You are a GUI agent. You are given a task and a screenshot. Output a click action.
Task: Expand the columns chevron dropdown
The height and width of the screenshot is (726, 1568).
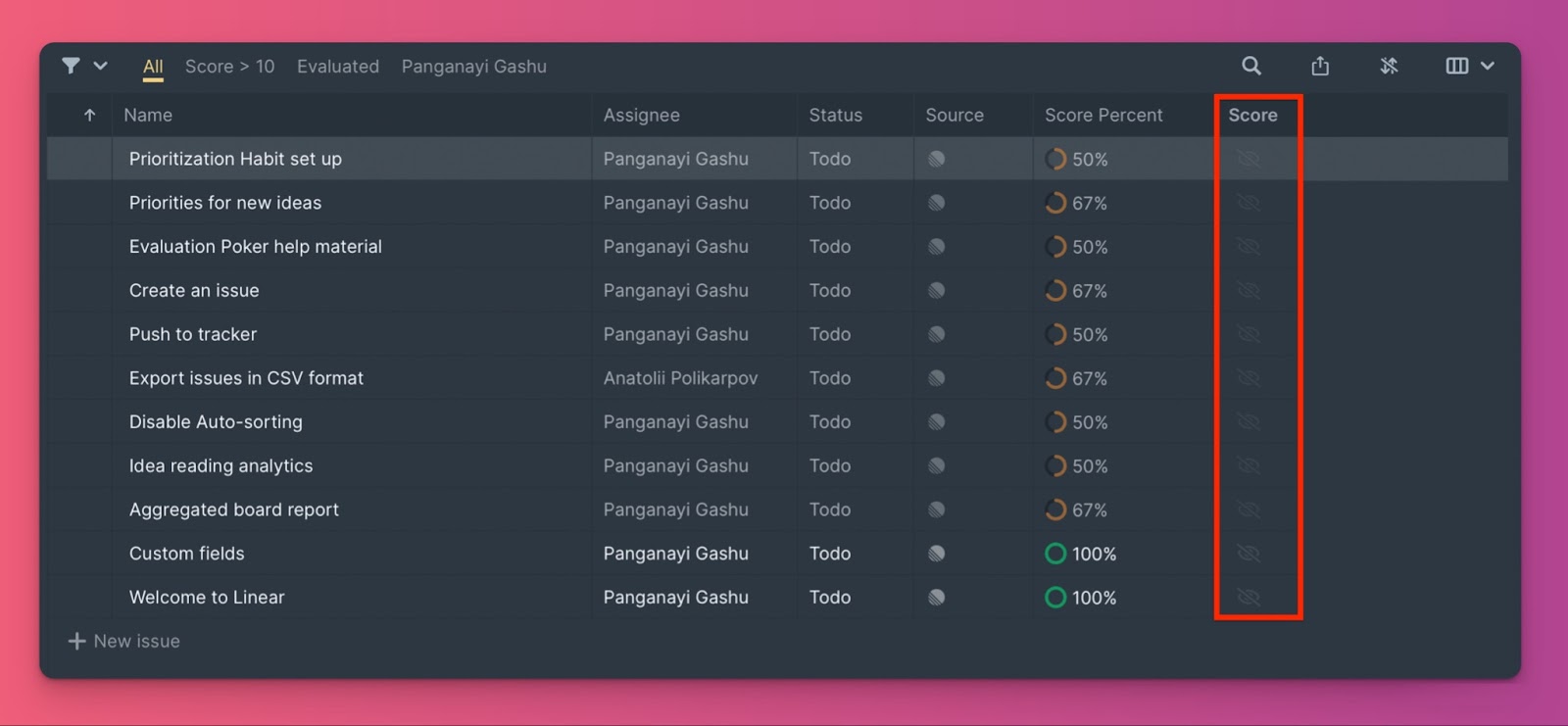pyautogui.click(x=1488, y=66)
